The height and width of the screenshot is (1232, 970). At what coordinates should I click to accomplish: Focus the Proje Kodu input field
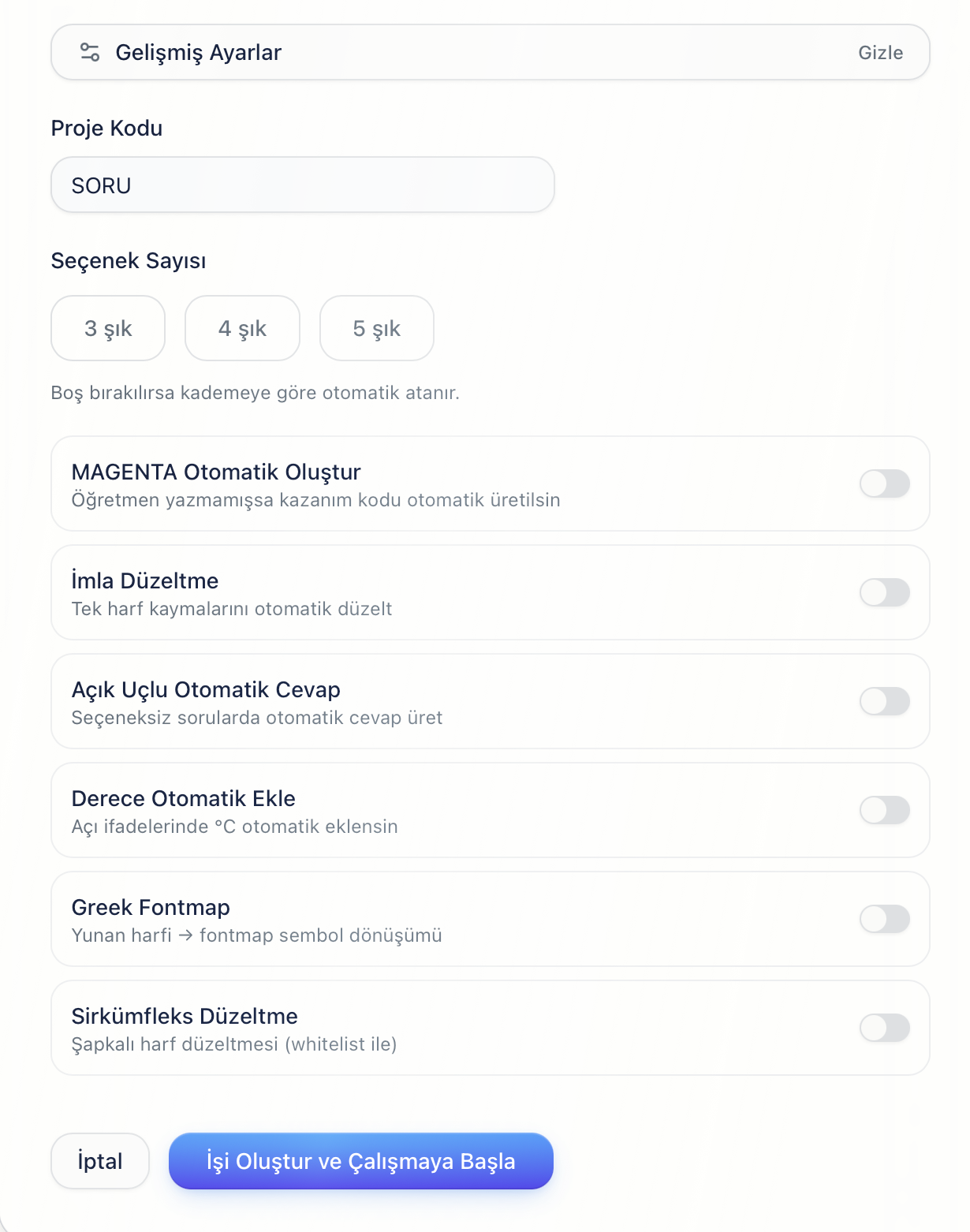(x=303, y=185)
